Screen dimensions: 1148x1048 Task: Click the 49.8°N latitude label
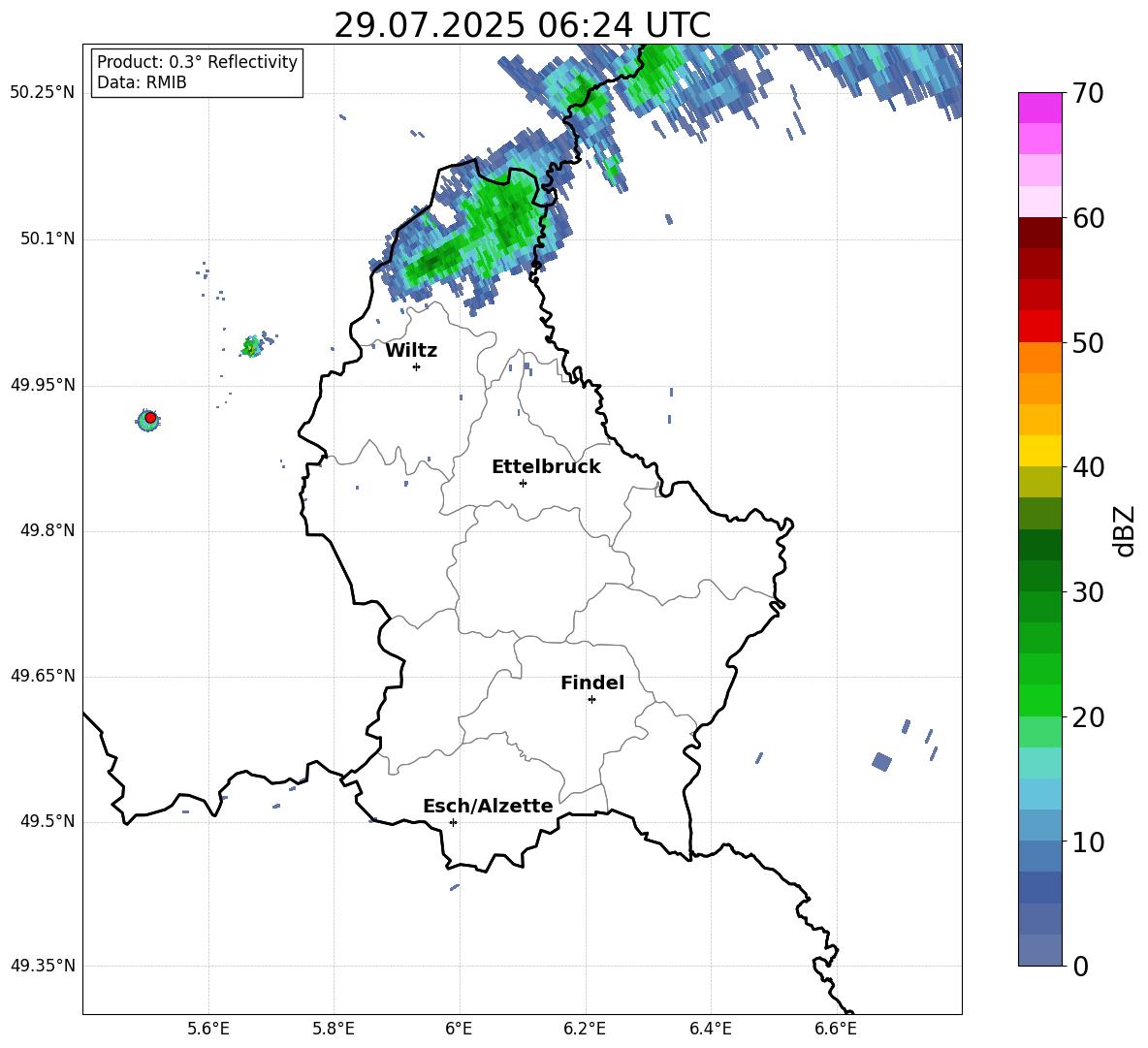(x=48, y=530)
